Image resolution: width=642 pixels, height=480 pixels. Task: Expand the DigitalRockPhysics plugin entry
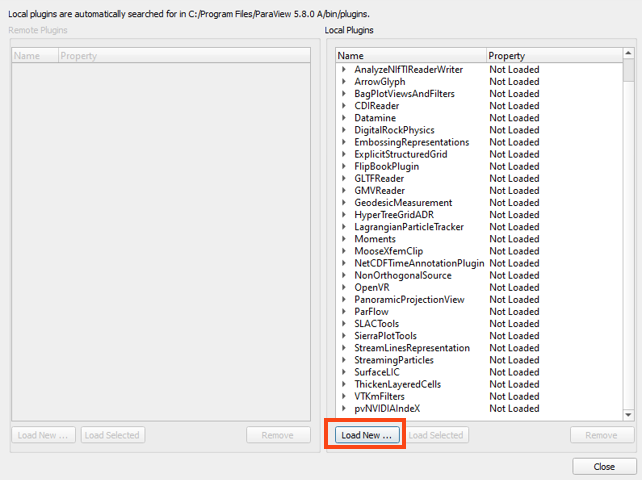pos(344,130)
